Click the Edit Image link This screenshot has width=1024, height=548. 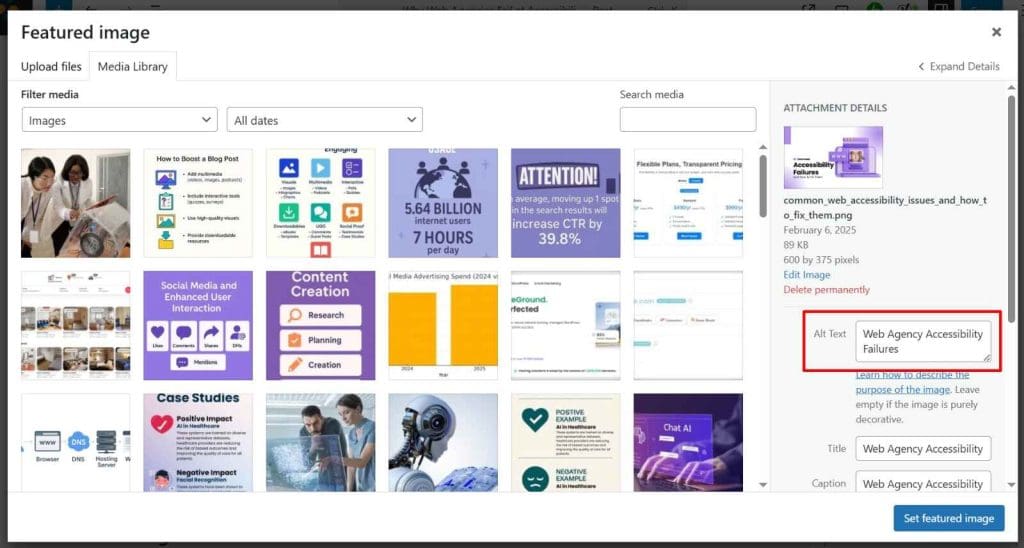[x=806, y=274]
